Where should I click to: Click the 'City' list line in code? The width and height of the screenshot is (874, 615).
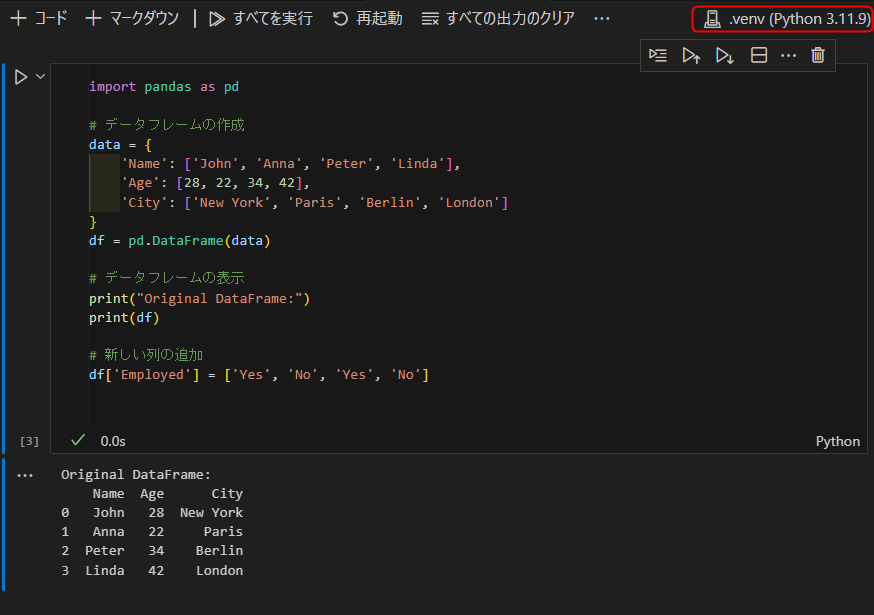tap(314, 202)
